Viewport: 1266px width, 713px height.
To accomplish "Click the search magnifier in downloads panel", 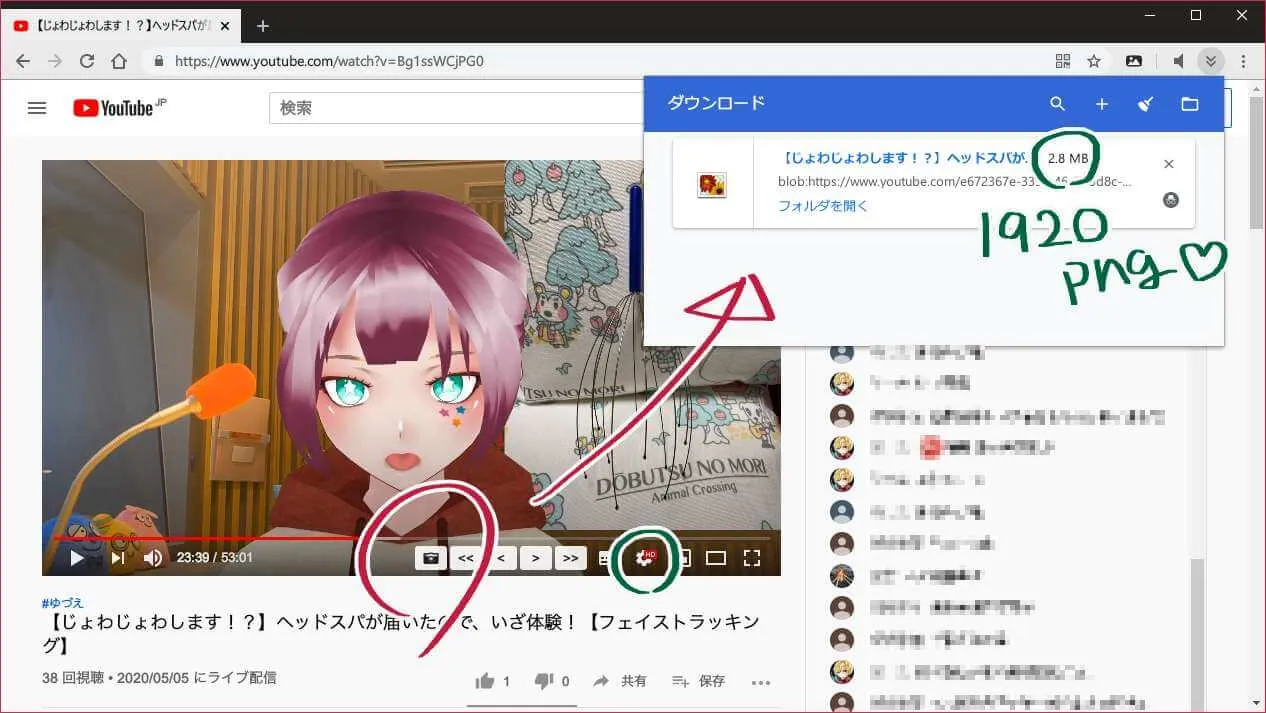I will (x=1057, y=104).
